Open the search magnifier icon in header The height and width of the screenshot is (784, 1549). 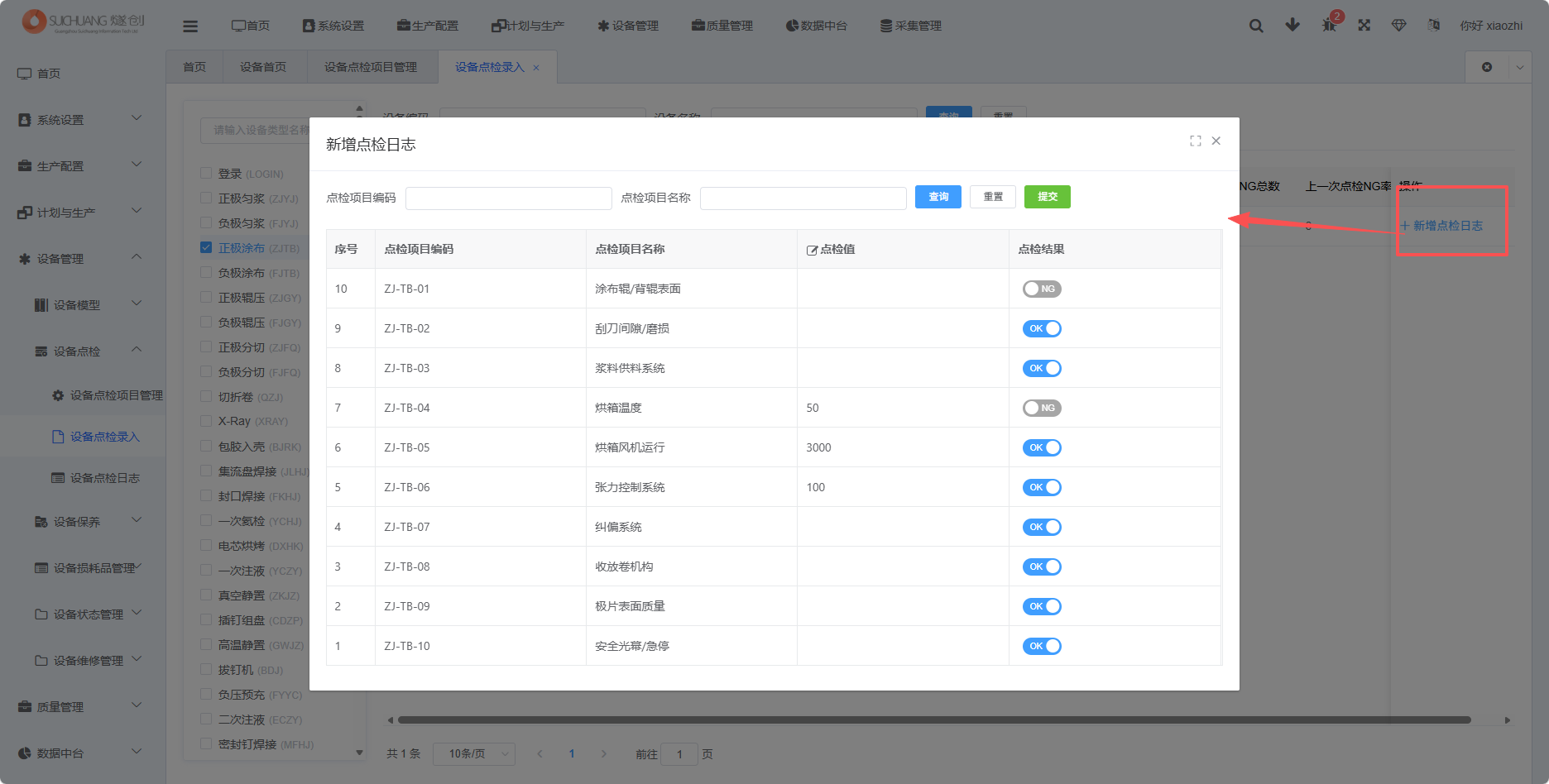(1256, 26)
